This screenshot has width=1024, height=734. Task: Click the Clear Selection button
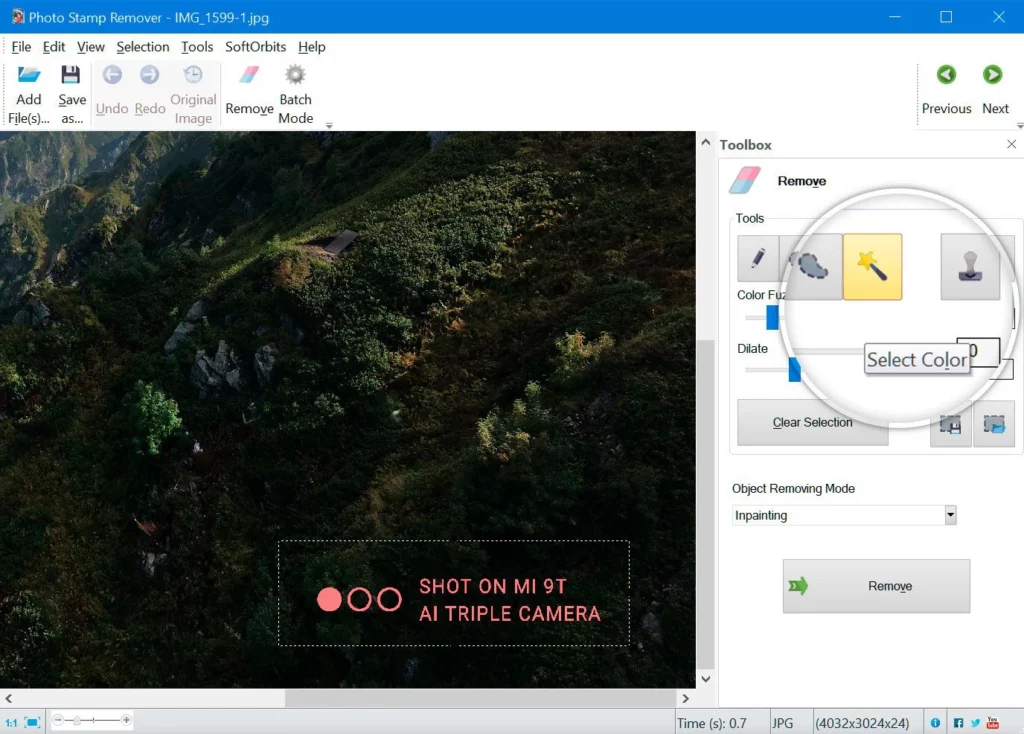pos(812,423)
